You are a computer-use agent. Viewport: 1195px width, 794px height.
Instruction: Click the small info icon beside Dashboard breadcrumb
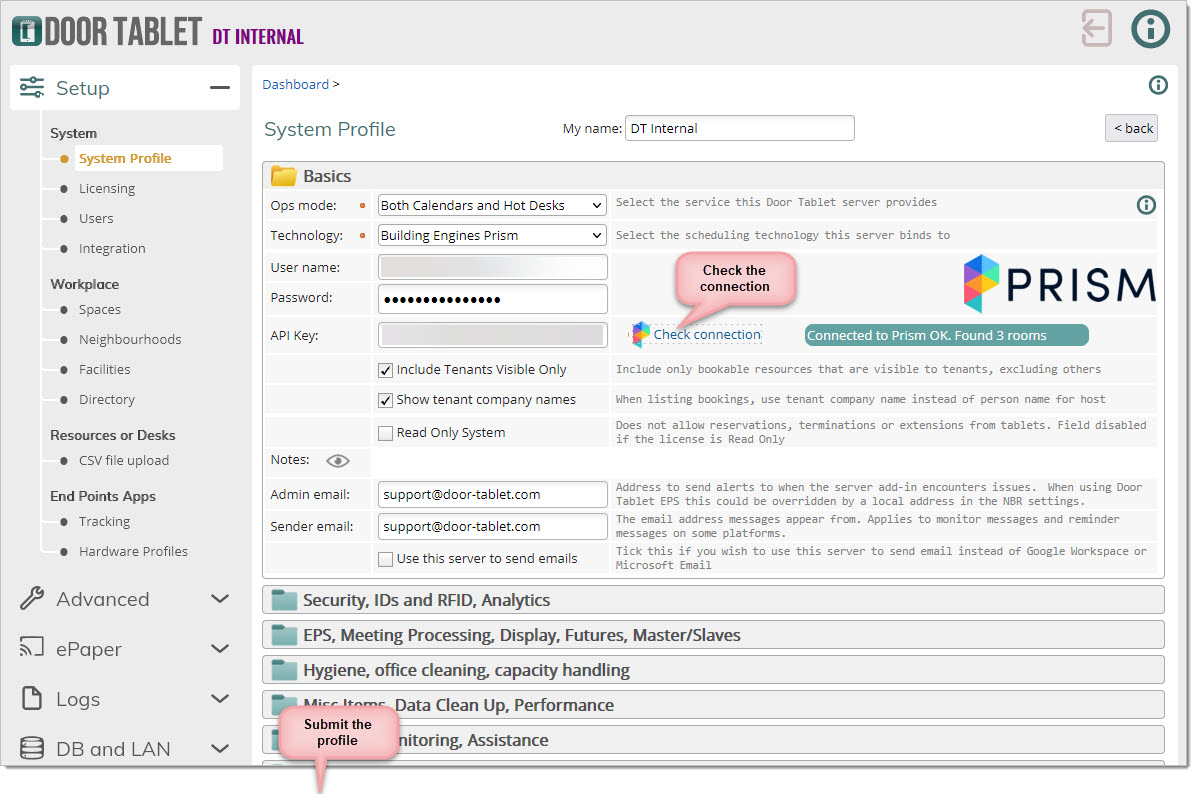(1158, 85)
